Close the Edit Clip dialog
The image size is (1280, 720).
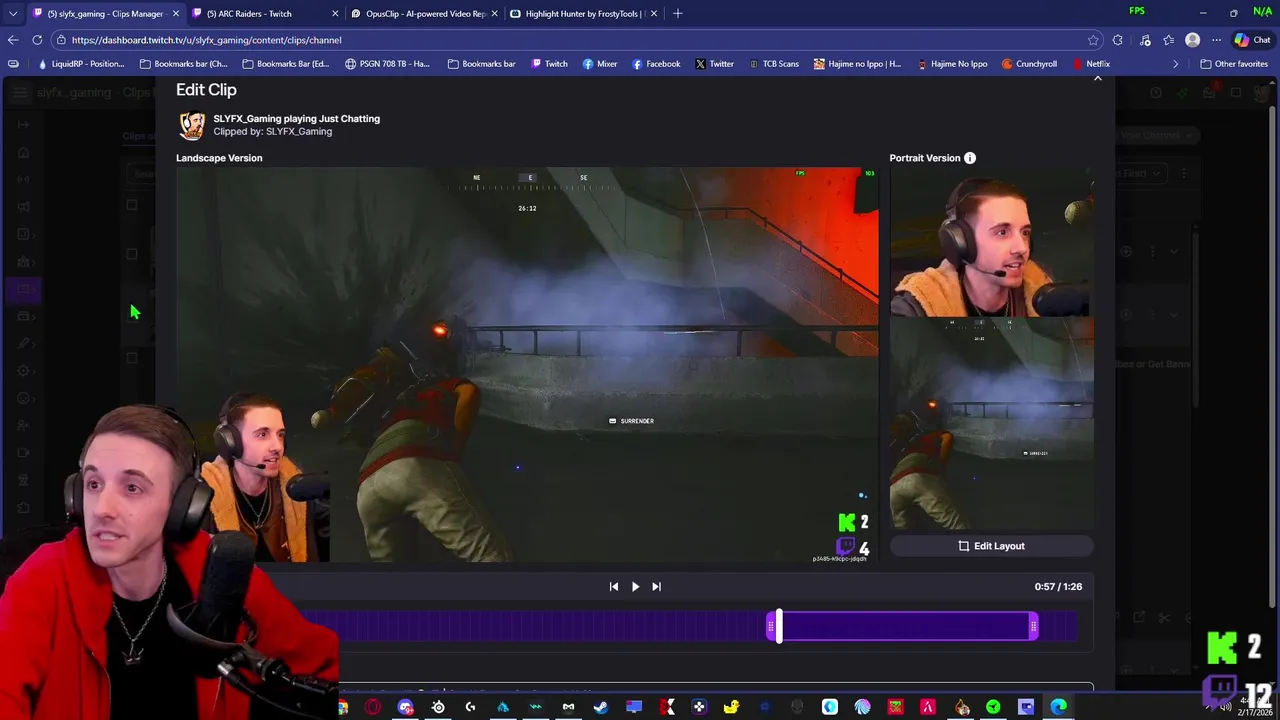(x=1097, y=78)
